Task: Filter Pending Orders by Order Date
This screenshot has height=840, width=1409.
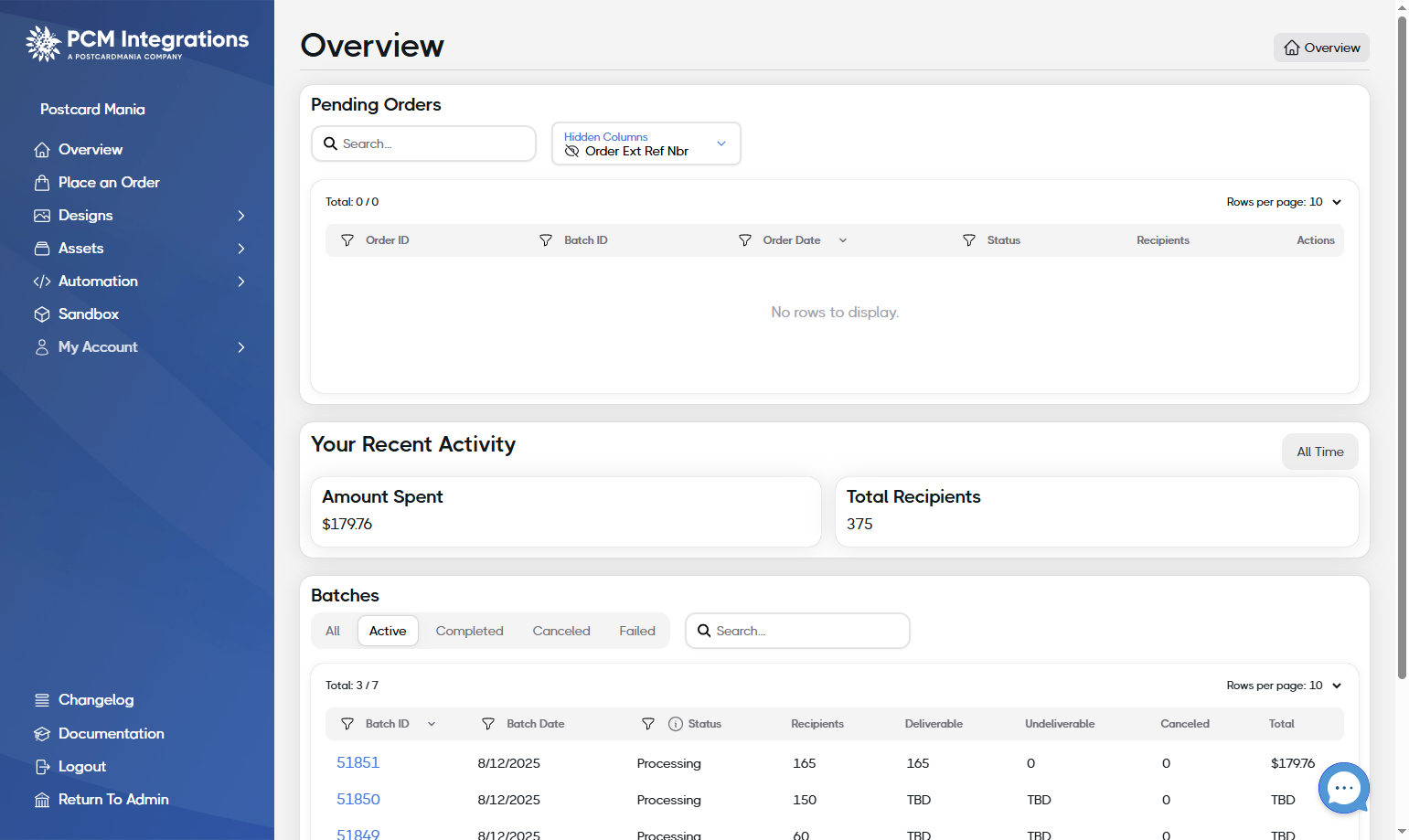Action: pyautogui.click(x=745, y=240)
